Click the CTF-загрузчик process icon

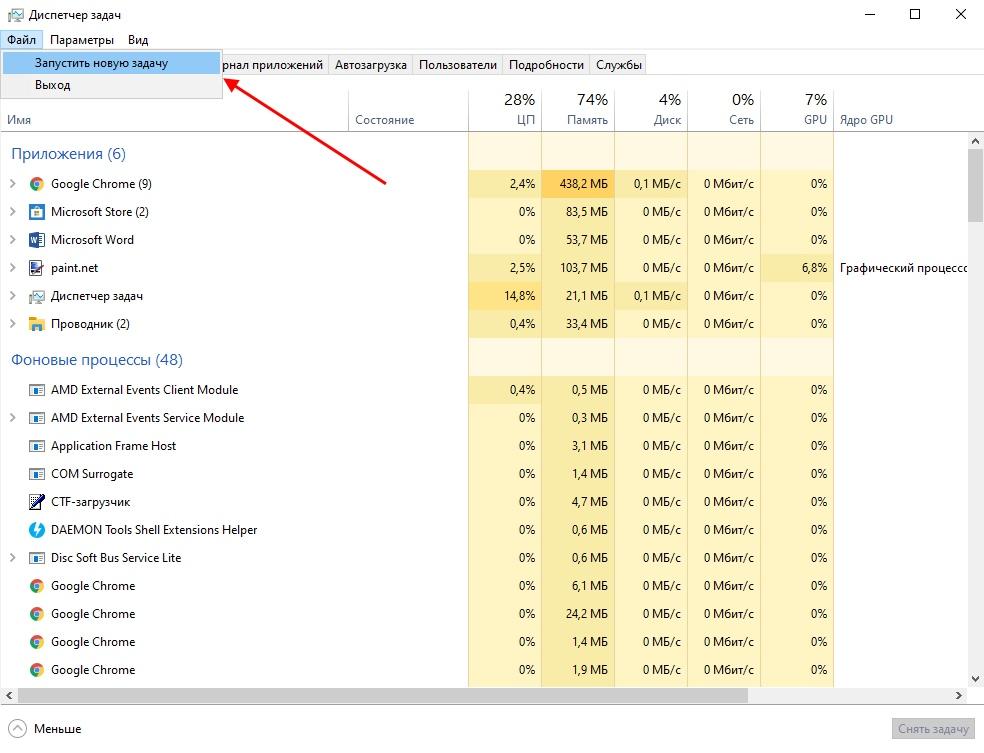click(37, 502)
